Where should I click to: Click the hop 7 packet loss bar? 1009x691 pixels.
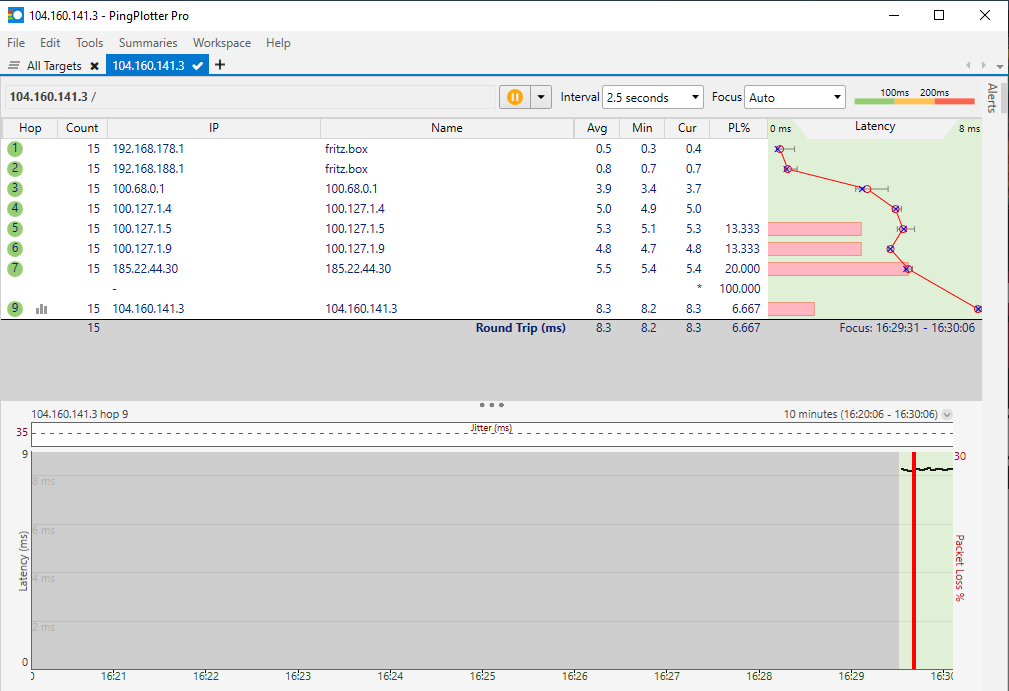pyautogui.click(x=838, y=268)
